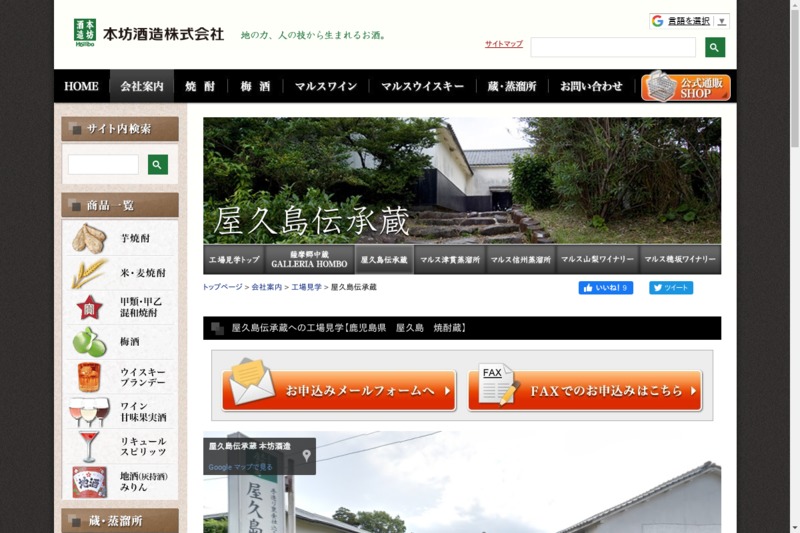The height and width of the screenshot is (533, 800).
Task: Open the マルスウイスキー navigation menu
Action: (x=422, y=86)
